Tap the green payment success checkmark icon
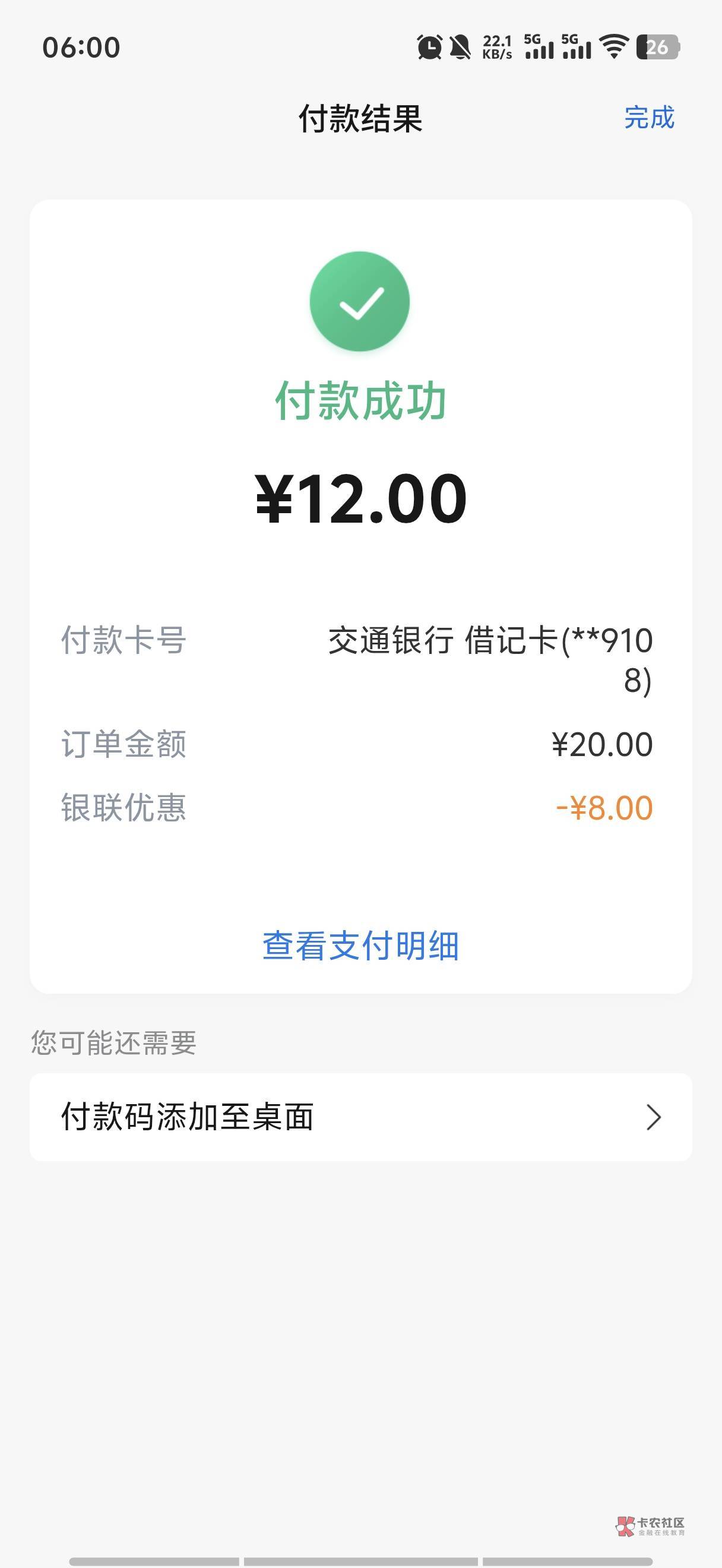The image size is (722, 1568). pyautogui.click(x=359, y=302)
